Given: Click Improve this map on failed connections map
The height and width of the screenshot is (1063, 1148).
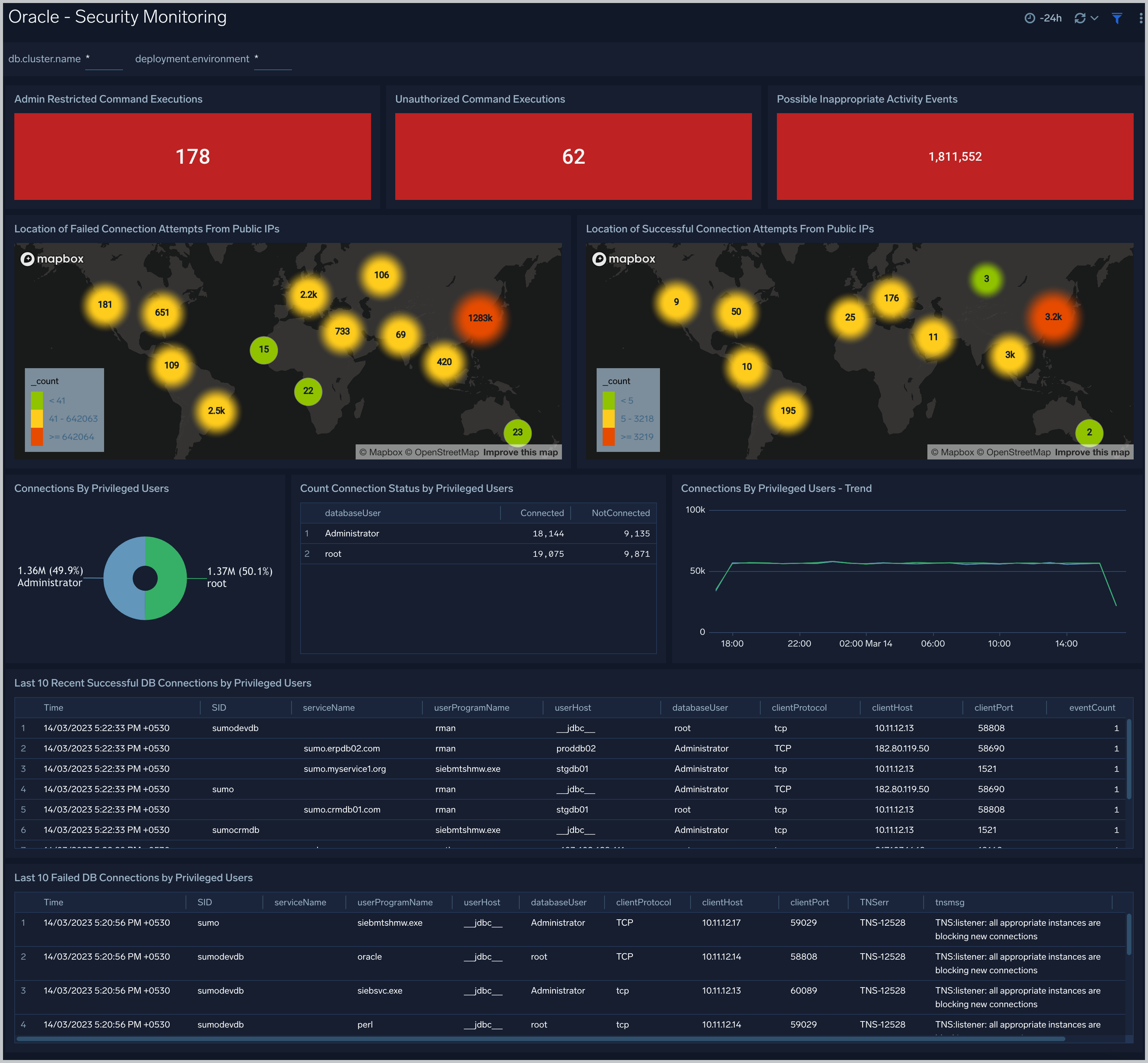Looking at the screenshot, I should click(x=520, y=452).
